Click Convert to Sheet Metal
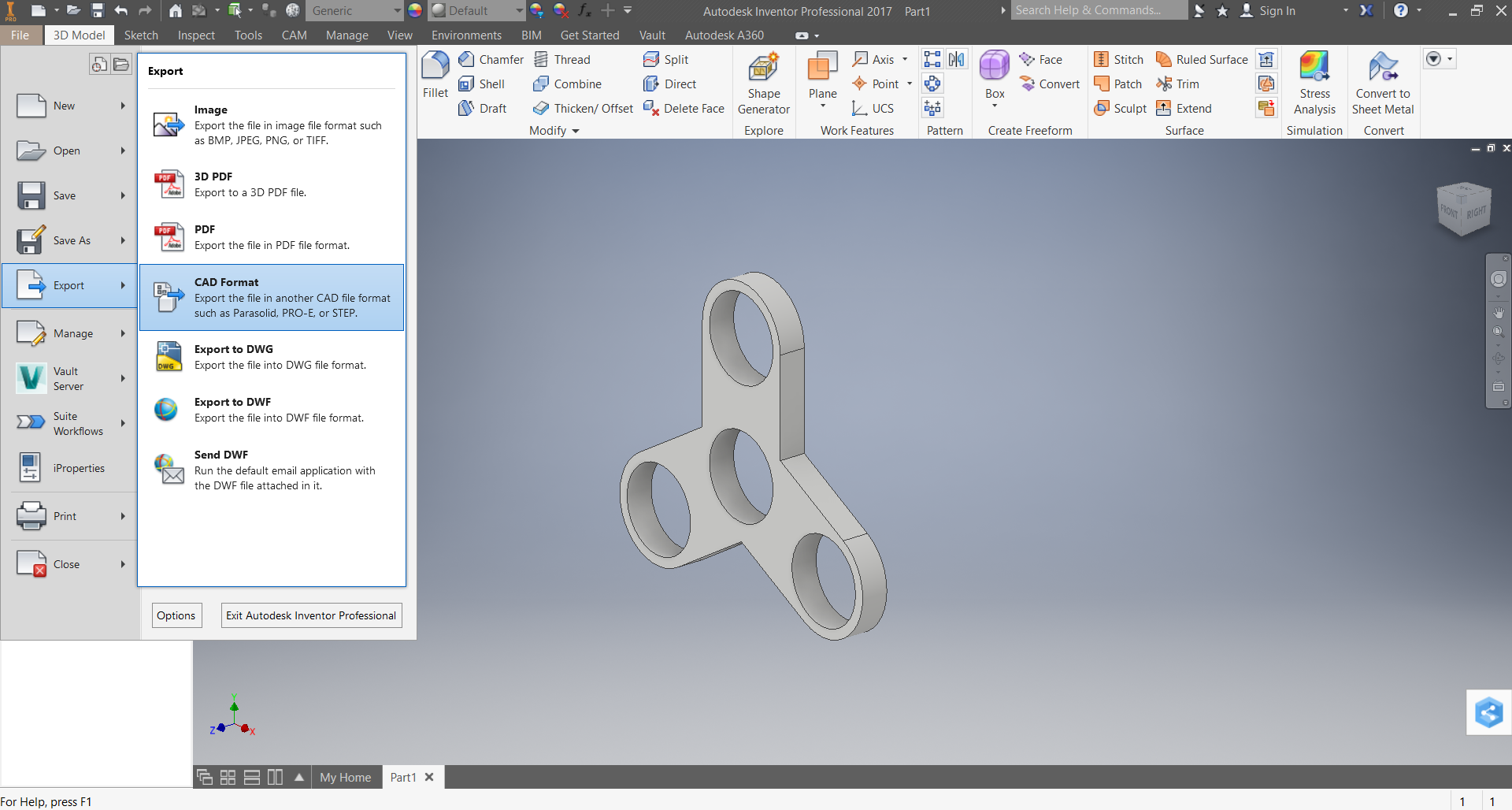The image size is (1512, 810). [x=1383, y=84]
